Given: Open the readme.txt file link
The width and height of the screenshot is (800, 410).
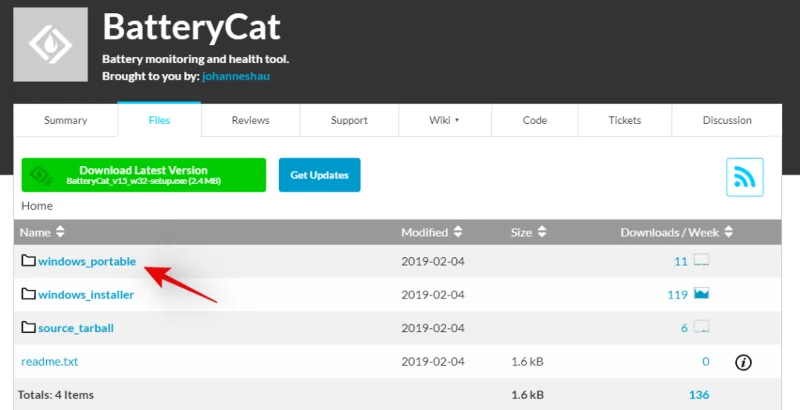Looking at the screenshot, I should (x=49, y=362).
